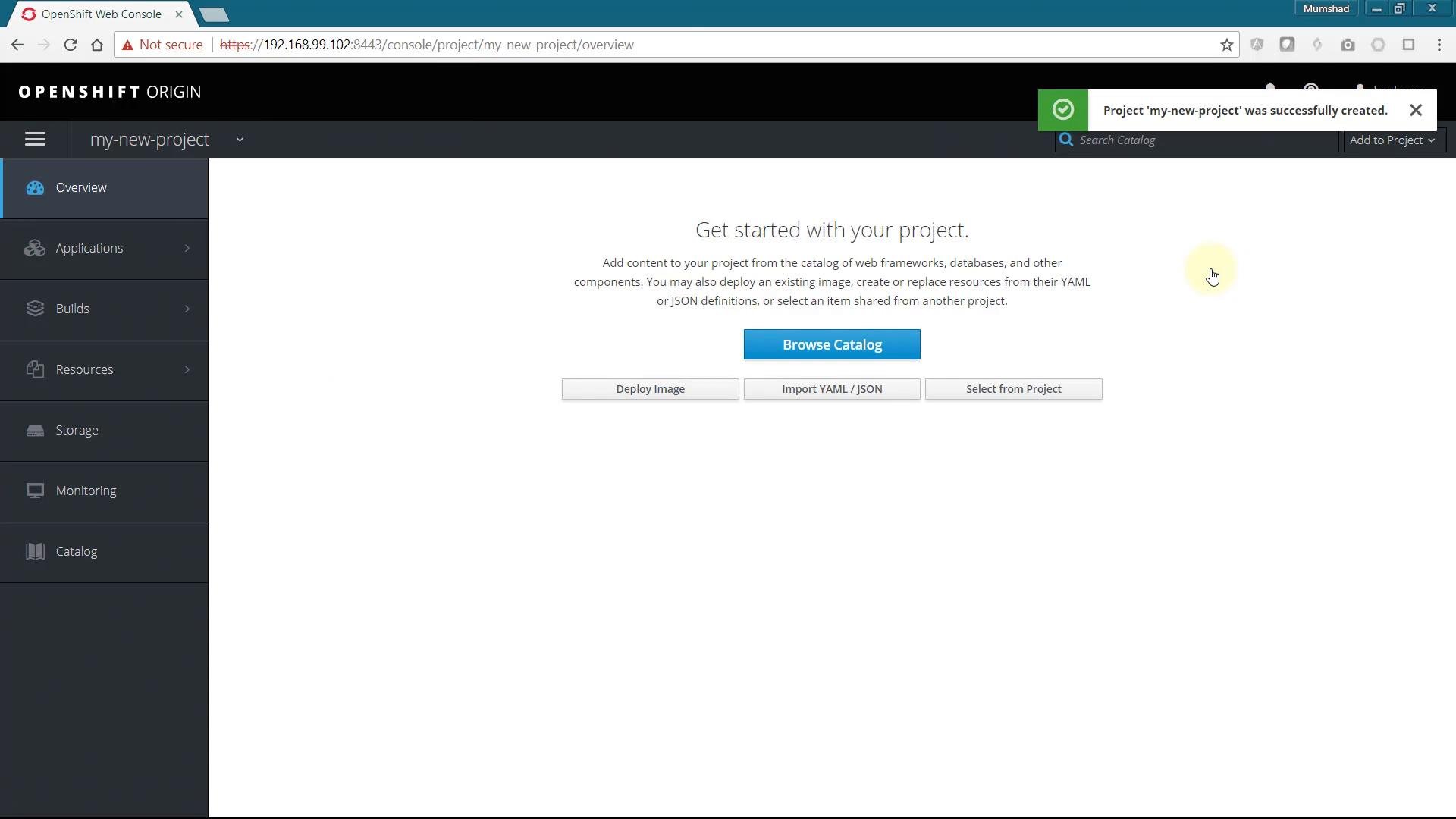Close the OpenShift Web Console tab
The height and width of the screenshot is (819, 1456).
179,14
